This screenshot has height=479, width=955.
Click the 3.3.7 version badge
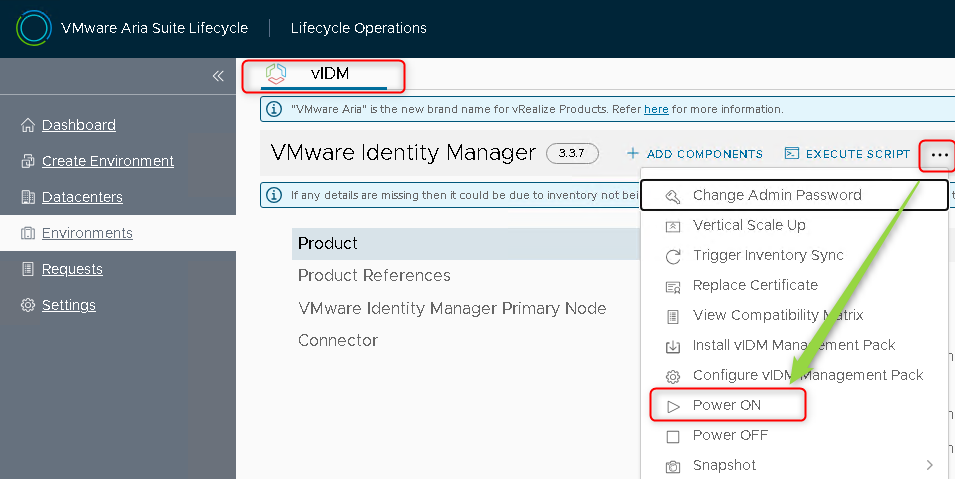[x=572, y=153]
